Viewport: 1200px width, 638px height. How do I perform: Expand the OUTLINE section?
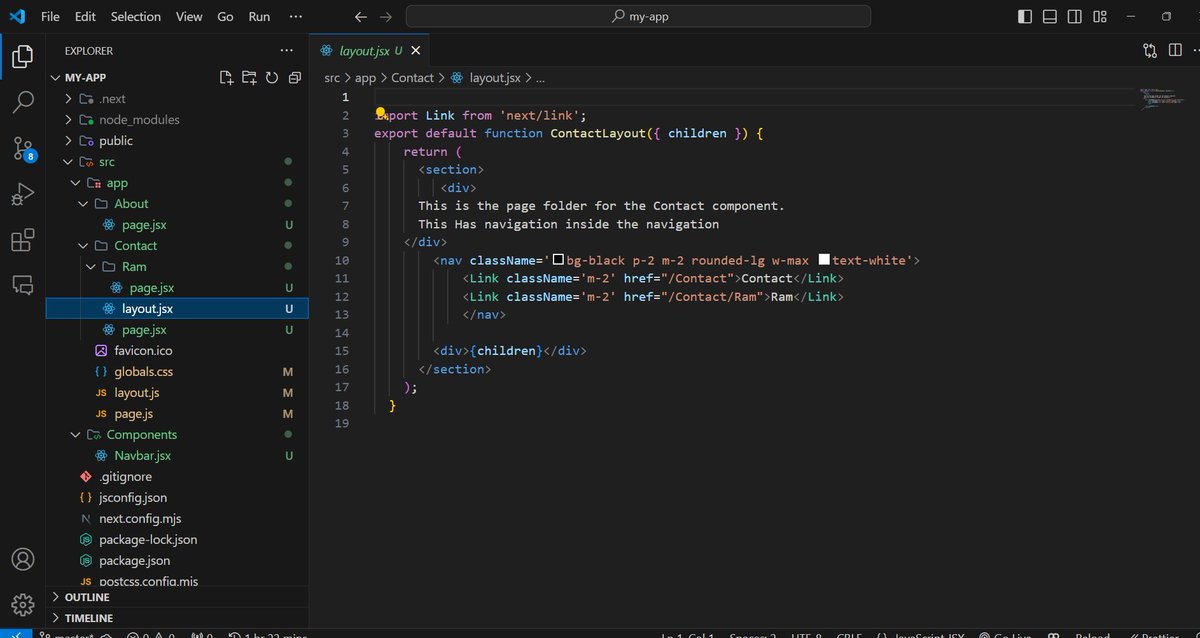click(x=177, y=597)
